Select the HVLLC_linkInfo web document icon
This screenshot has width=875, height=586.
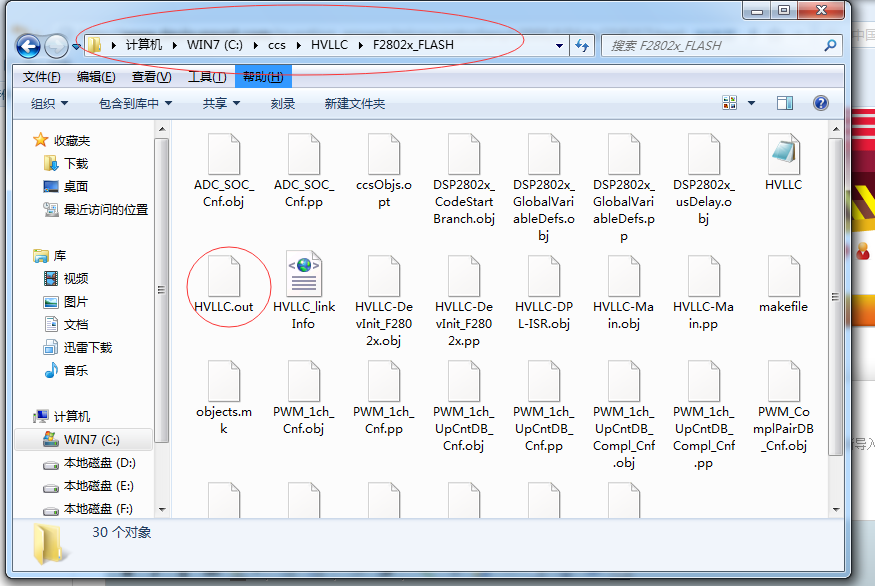coord(304,273)
